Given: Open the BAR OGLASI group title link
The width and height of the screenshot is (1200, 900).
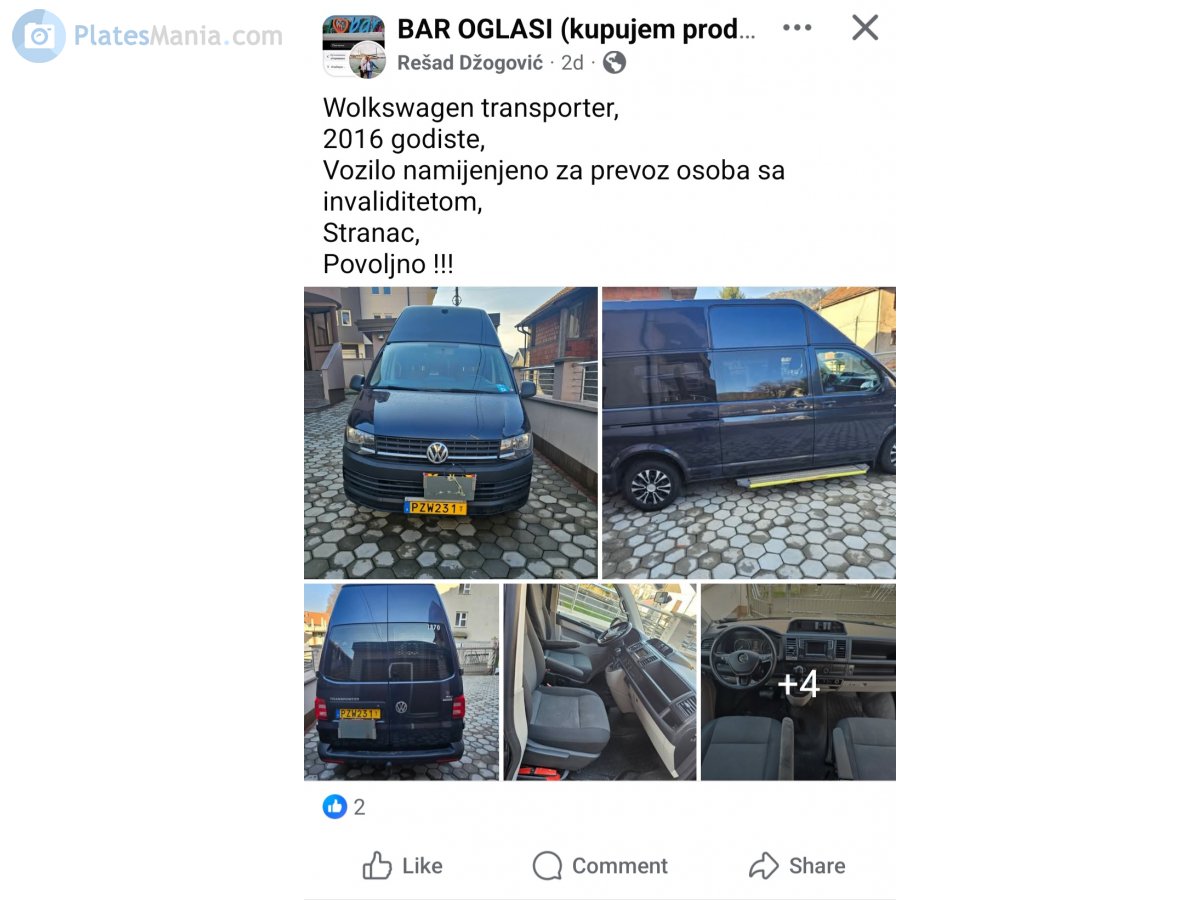Looking at the screenshot, I should pyautogui.click(x=576, y=29).
